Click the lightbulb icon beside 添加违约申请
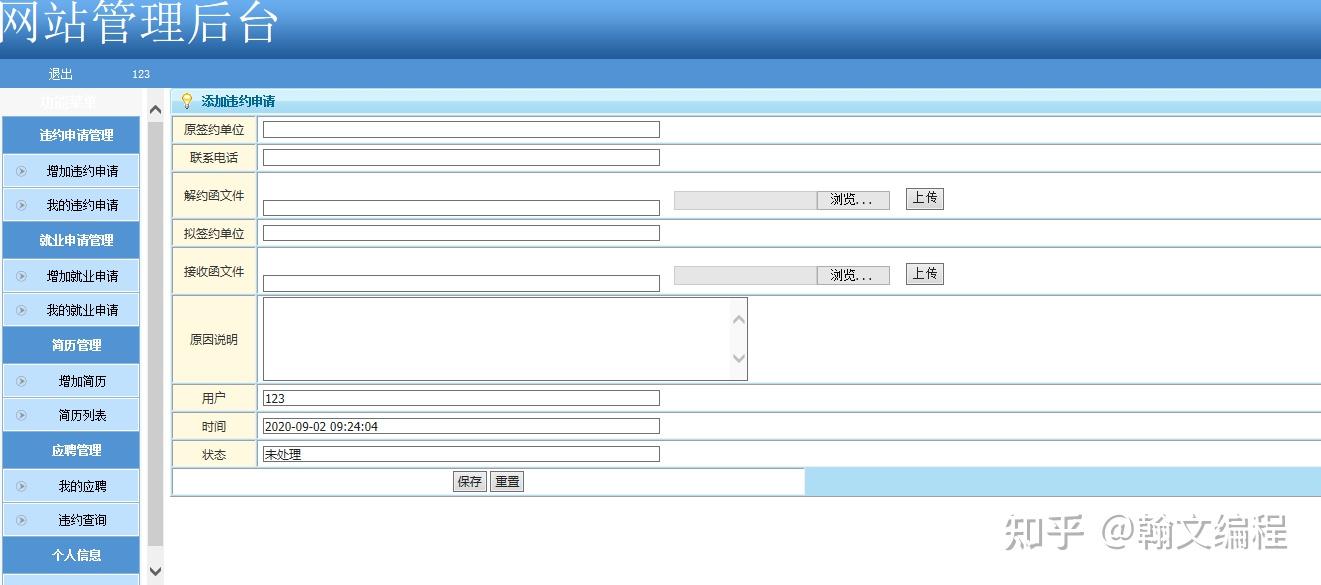Viewport: 1321px width, 585px height. click(x=185, y=100)
